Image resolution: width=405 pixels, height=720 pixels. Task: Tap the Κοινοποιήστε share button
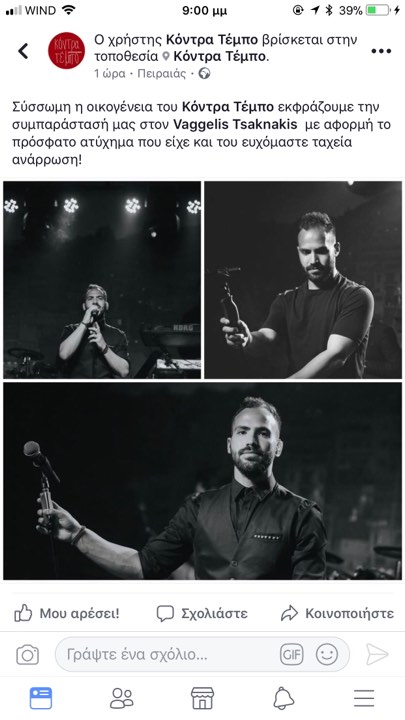click(x=338, y=613)
